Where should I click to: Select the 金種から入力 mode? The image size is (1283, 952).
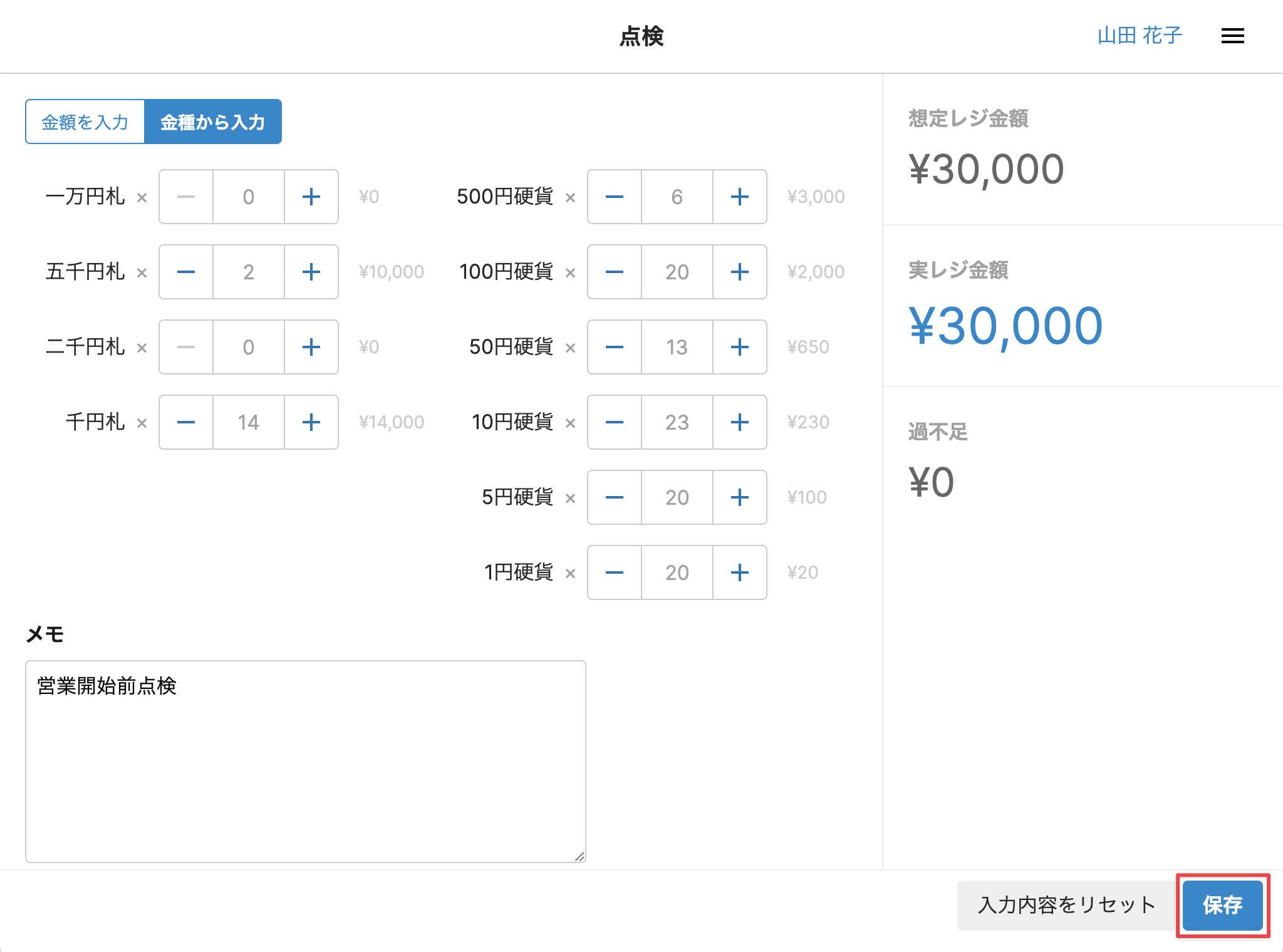213,122
